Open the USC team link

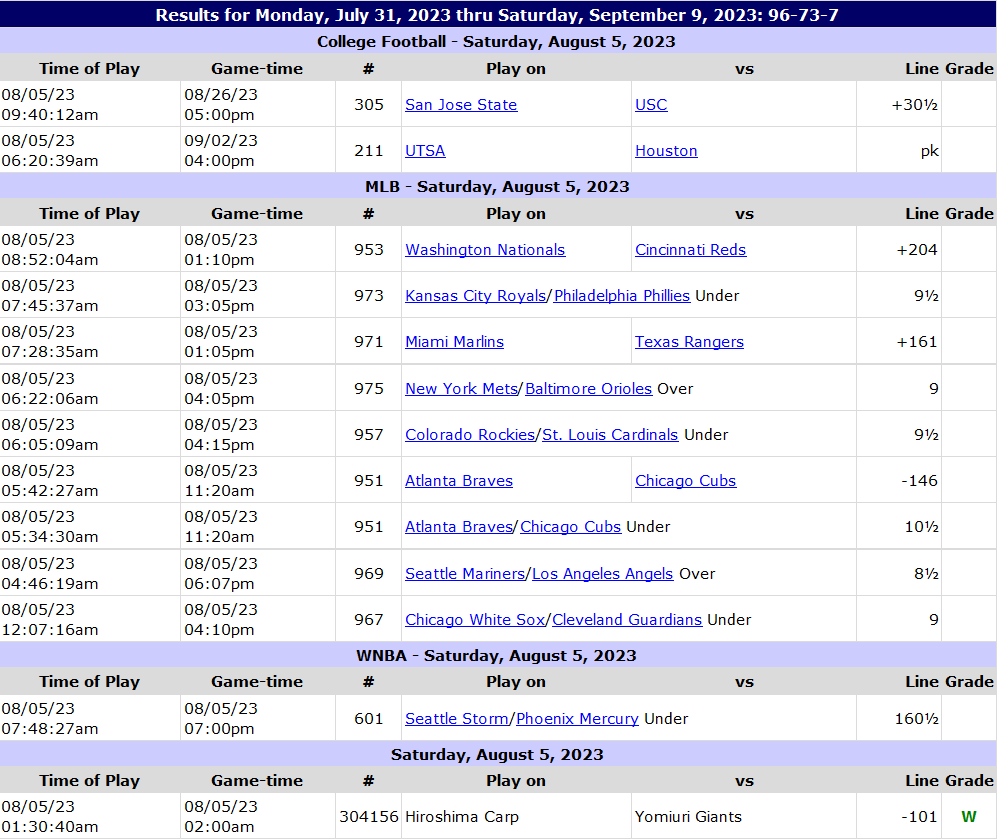pos(651,104)
